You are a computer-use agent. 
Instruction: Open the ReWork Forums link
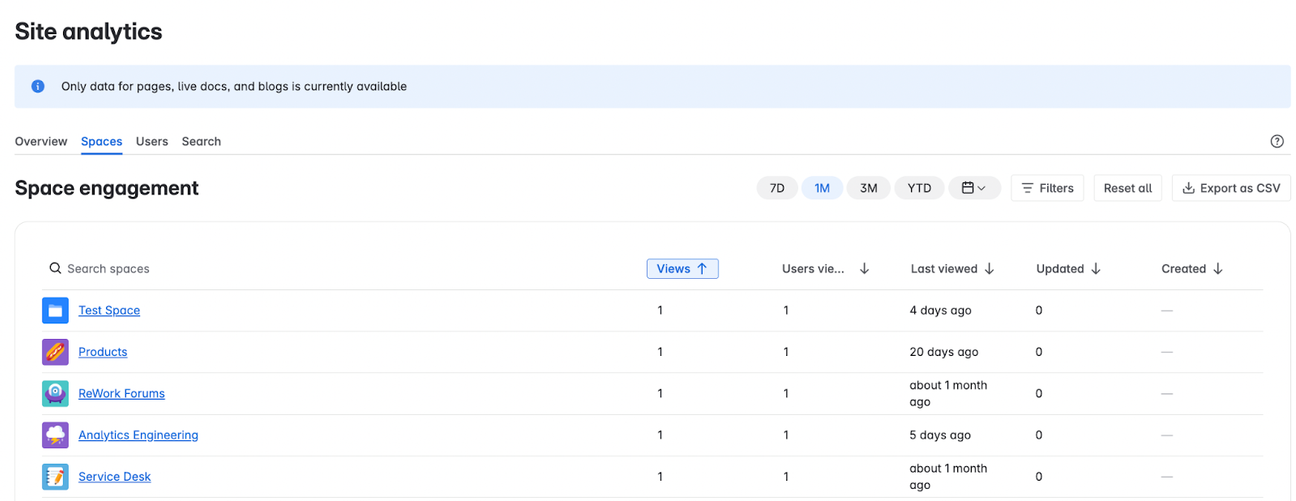point(122,394)
